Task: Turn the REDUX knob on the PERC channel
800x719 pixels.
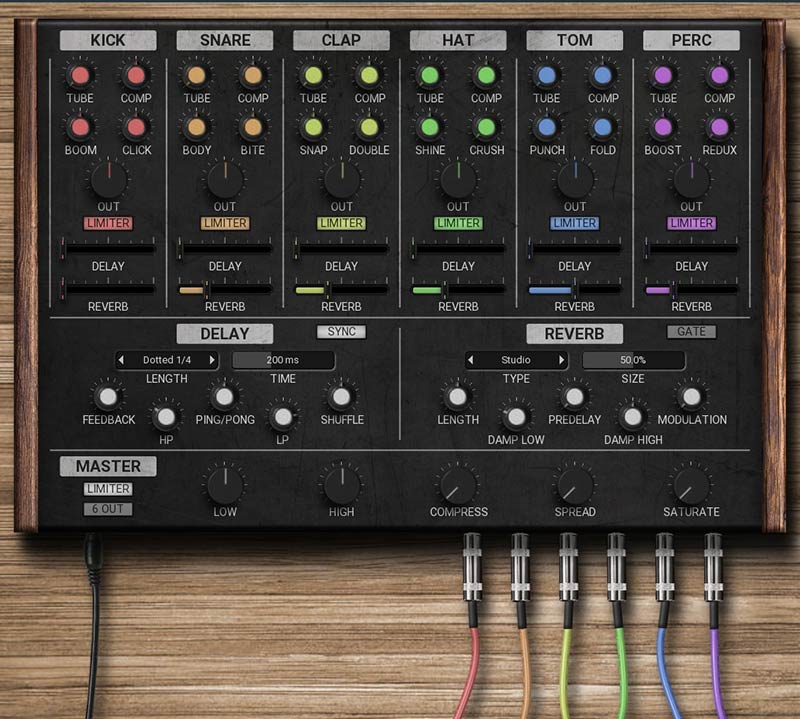Action: tap(719, 130)
